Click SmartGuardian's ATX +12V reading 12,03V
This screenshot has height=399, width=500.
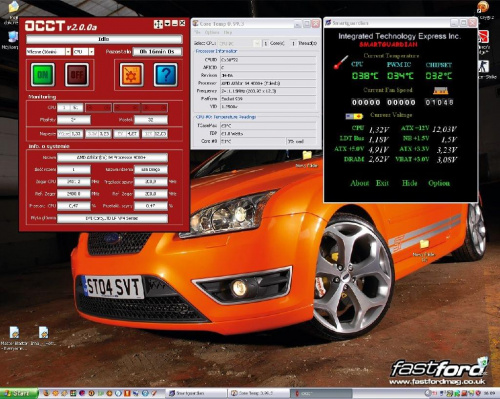(x=444, y=129)
